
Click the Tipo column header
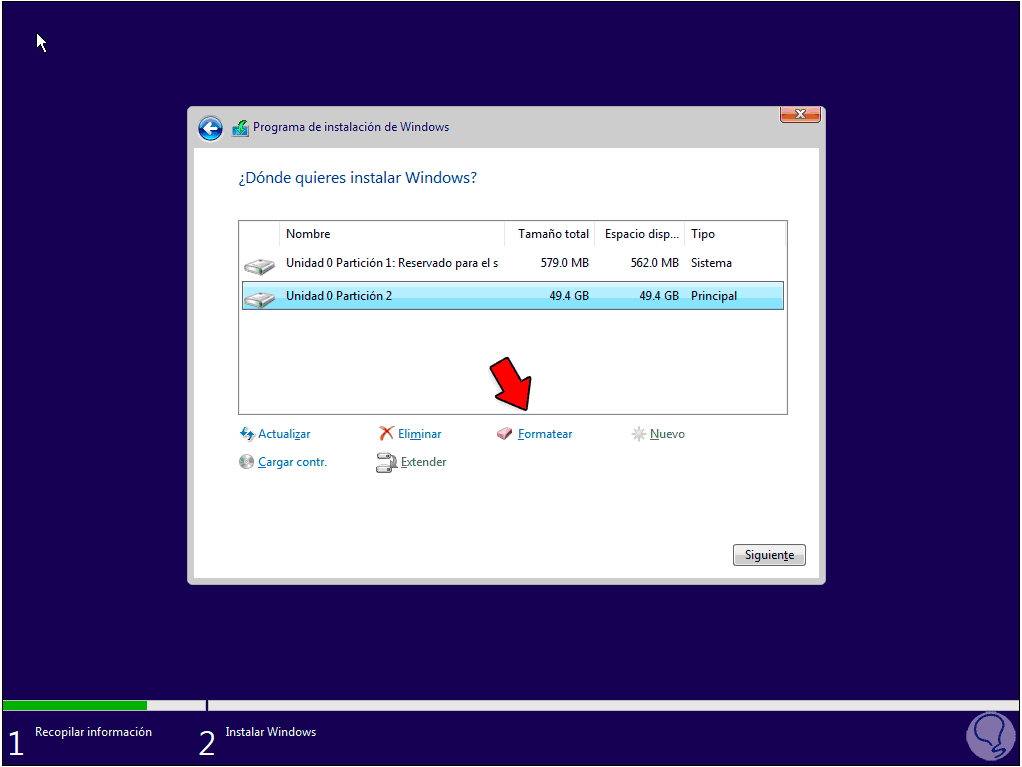click(x=735, y=234)
